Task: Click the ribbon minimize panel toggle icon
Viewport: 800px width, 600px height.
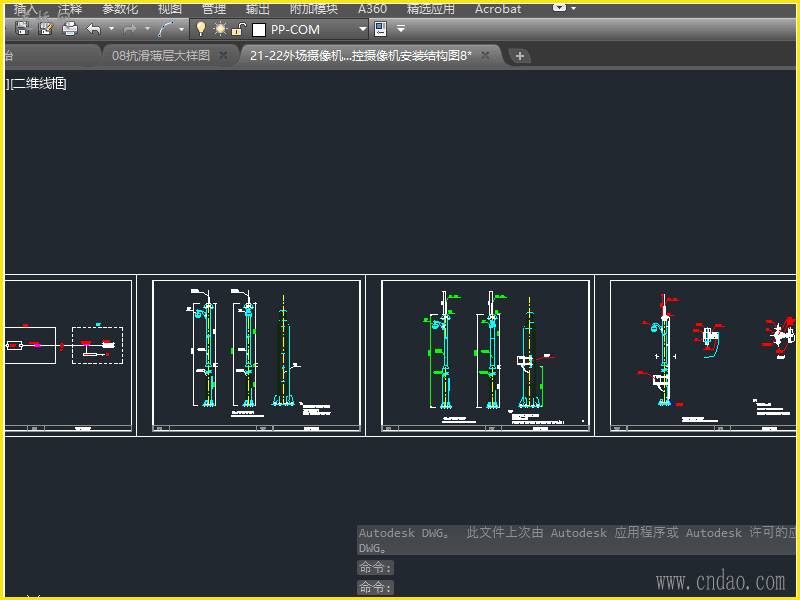Action: tap(560, 8)
